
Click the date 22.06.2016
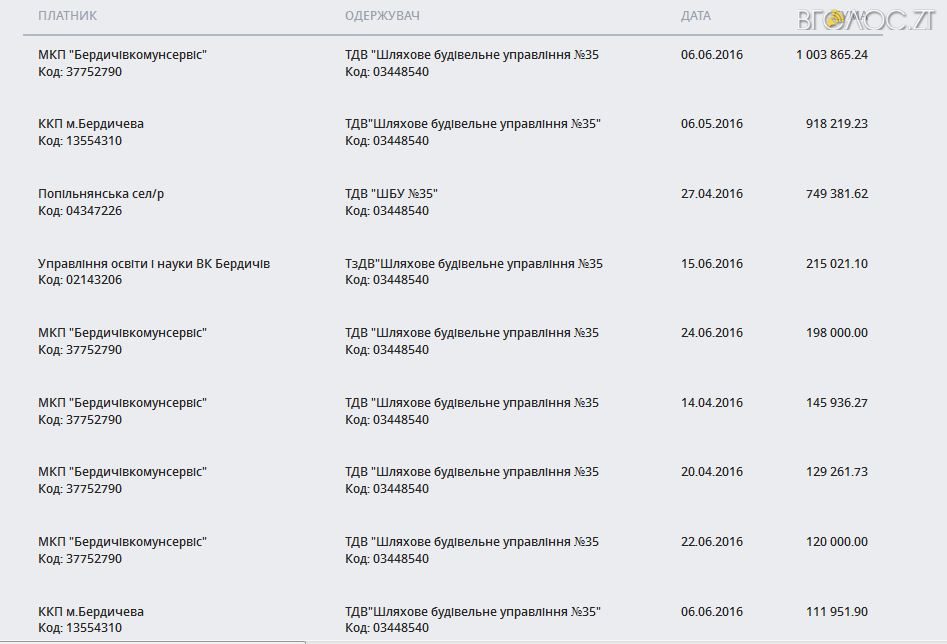coord(712,542)
